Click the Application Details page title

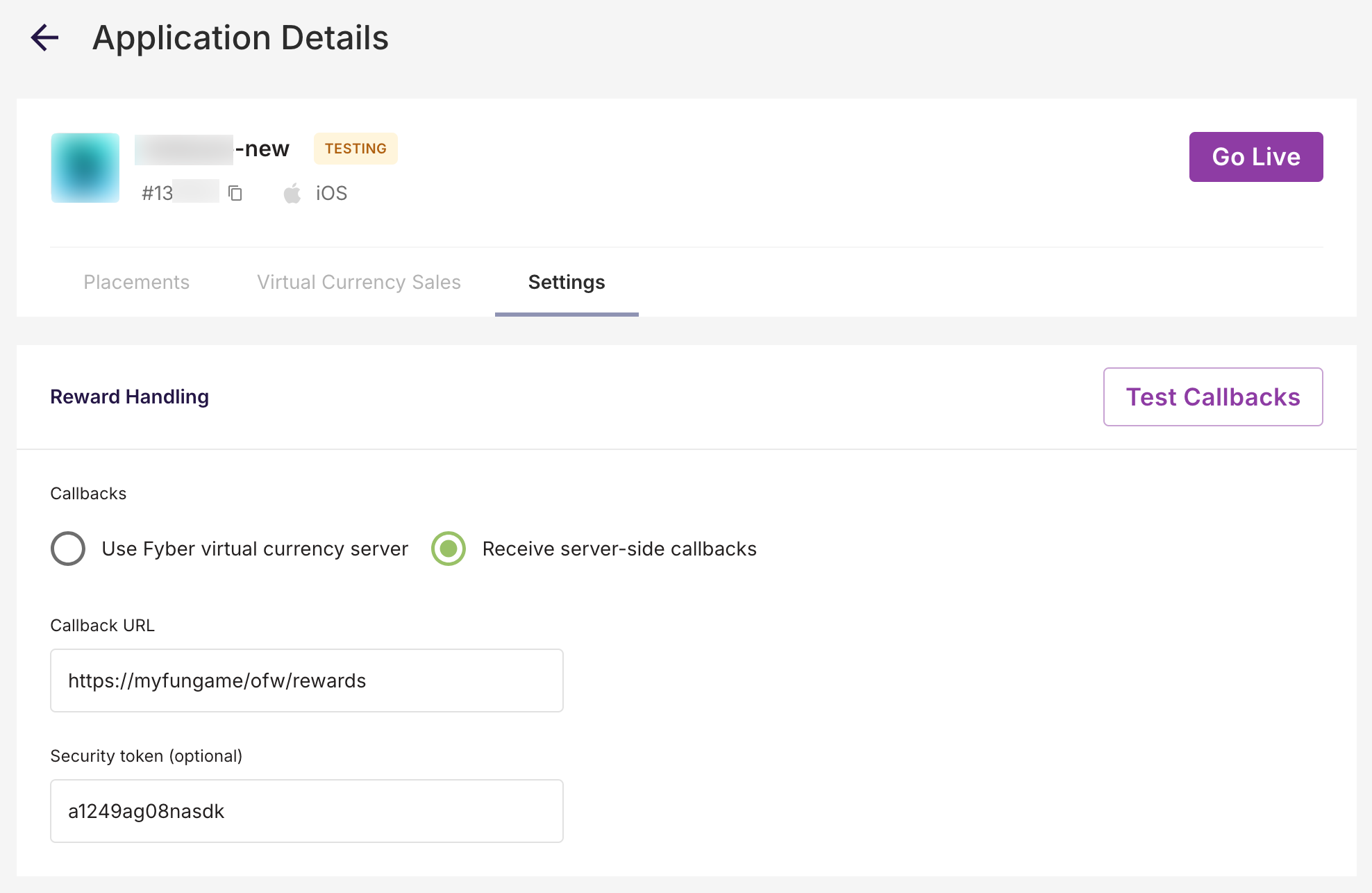tap(240, 37)
